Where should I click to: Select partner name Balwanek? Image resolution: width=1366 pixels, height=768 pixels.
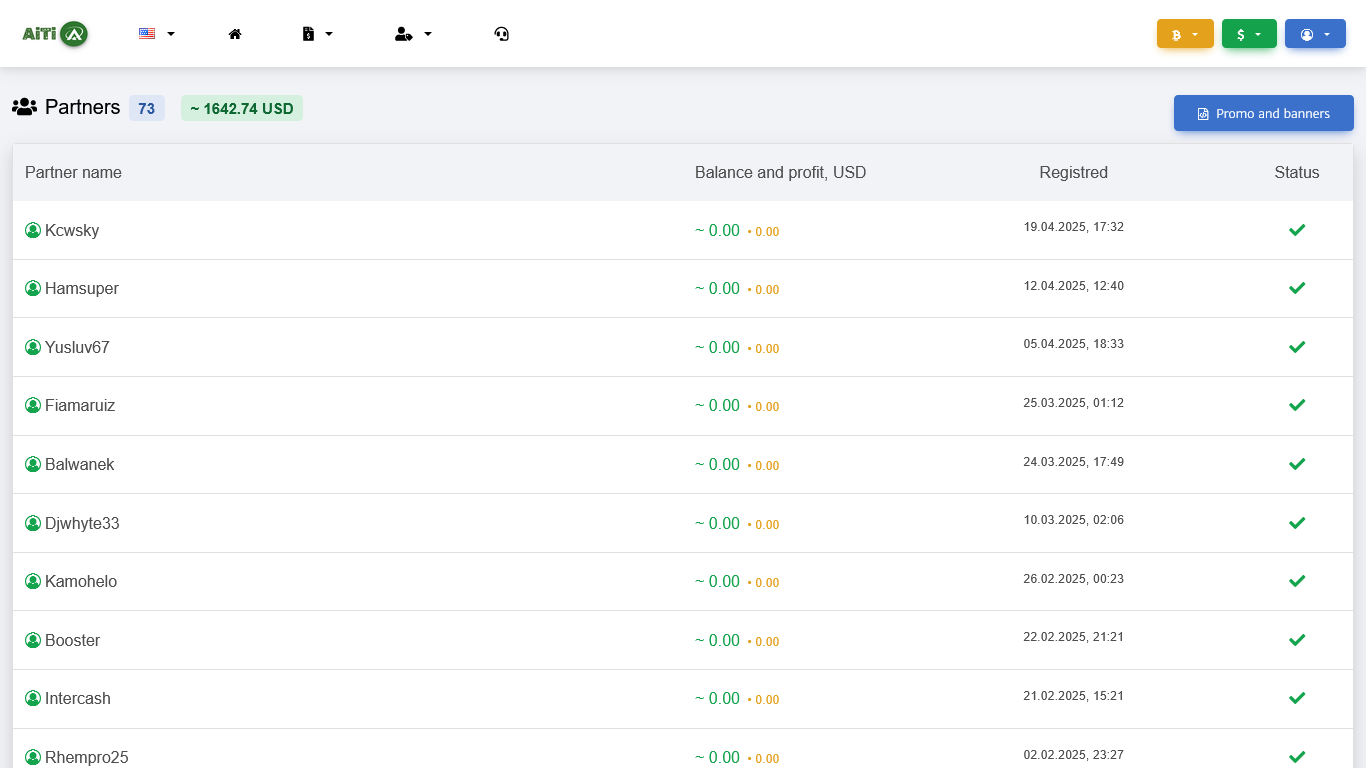pos(80,464)
